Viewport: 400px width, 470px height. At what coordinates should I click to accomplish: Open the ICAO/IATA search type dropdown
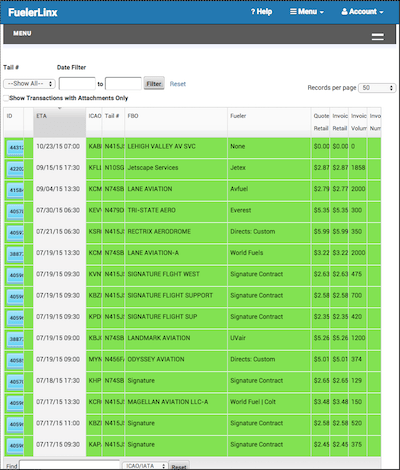point(145,466)
